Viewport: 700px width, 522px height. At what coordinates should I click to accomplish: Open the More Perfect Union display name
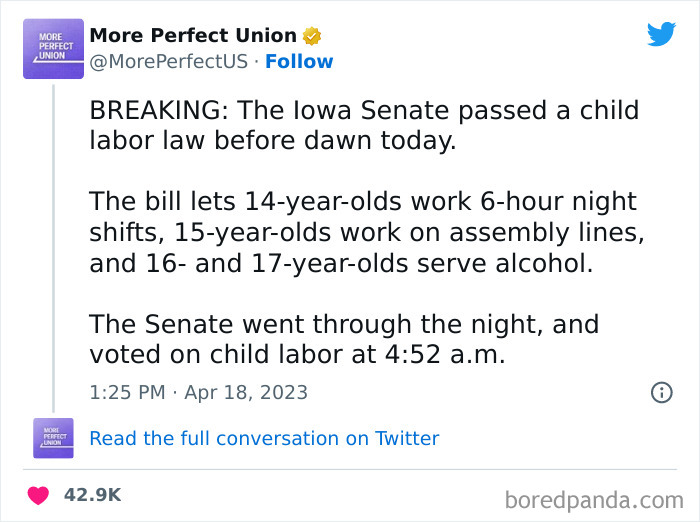coord(193,36)
